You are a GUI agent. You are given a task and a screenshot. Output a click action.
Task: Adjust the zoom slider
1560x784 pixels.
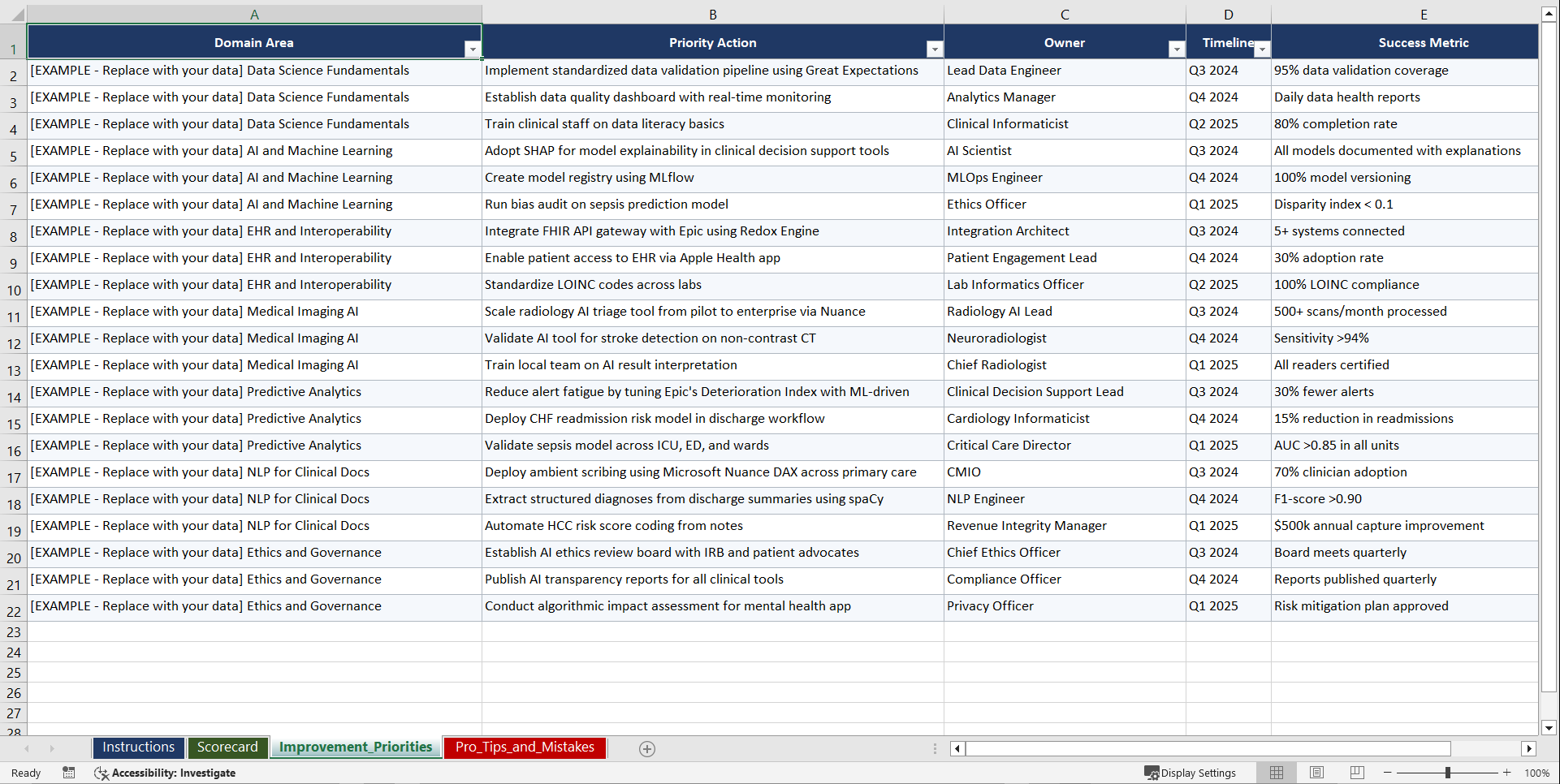[x=1447, y=773]
